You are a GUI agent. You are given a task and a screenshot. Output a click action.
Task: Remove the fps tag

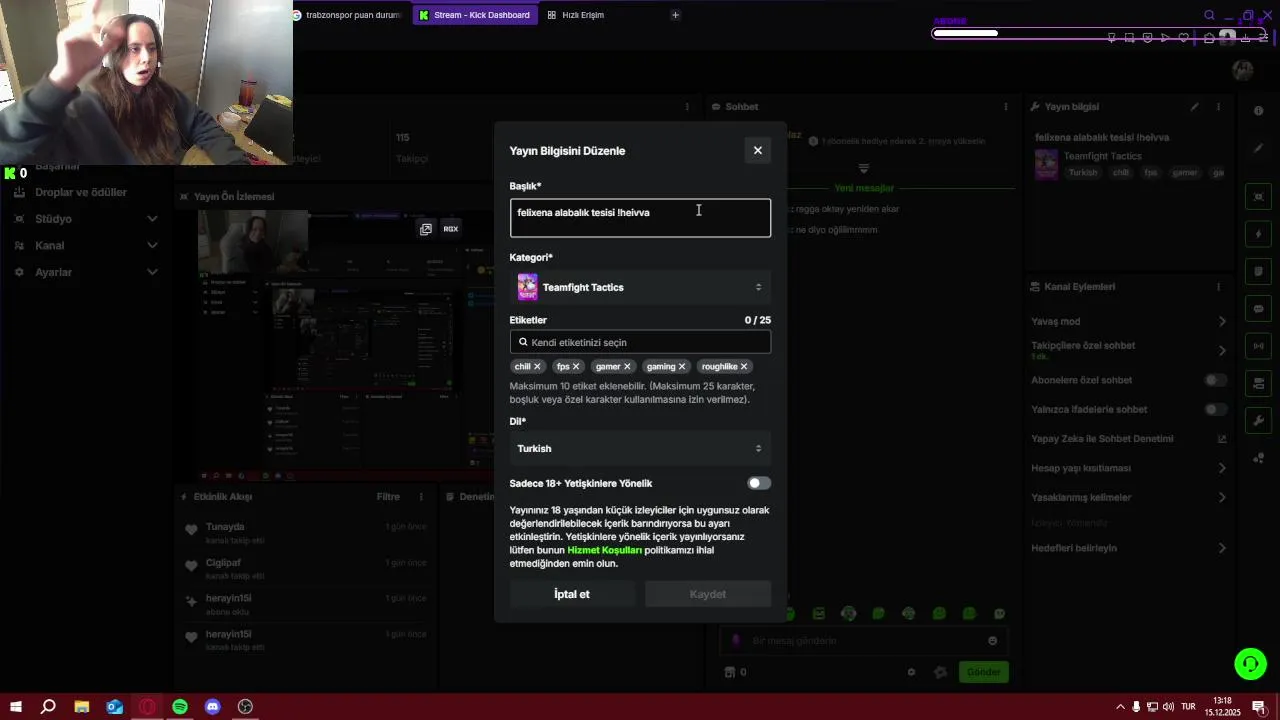point(576,367)
